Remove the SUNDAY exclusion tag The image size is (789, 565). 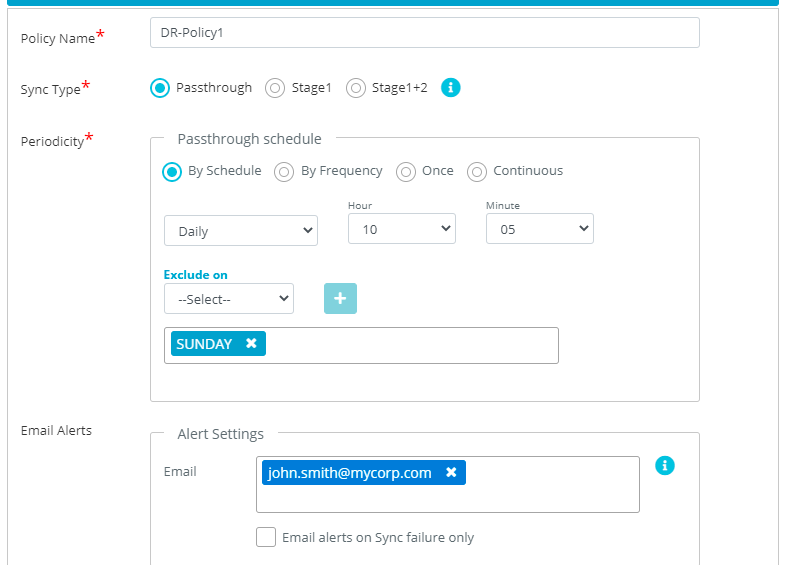251,344
